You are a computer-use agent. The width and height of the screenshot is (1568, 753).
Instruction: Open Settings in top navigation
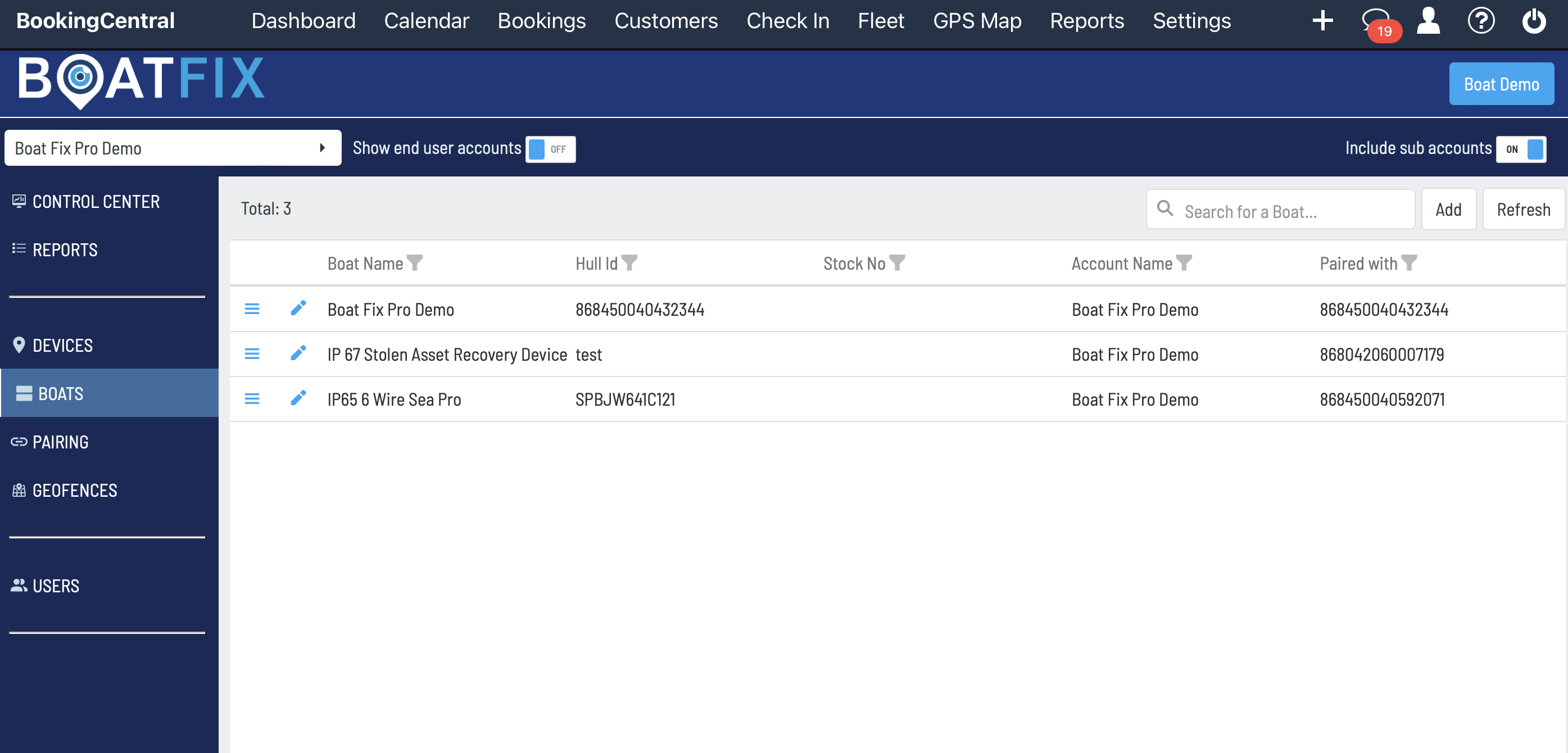tap(1191, 21)
